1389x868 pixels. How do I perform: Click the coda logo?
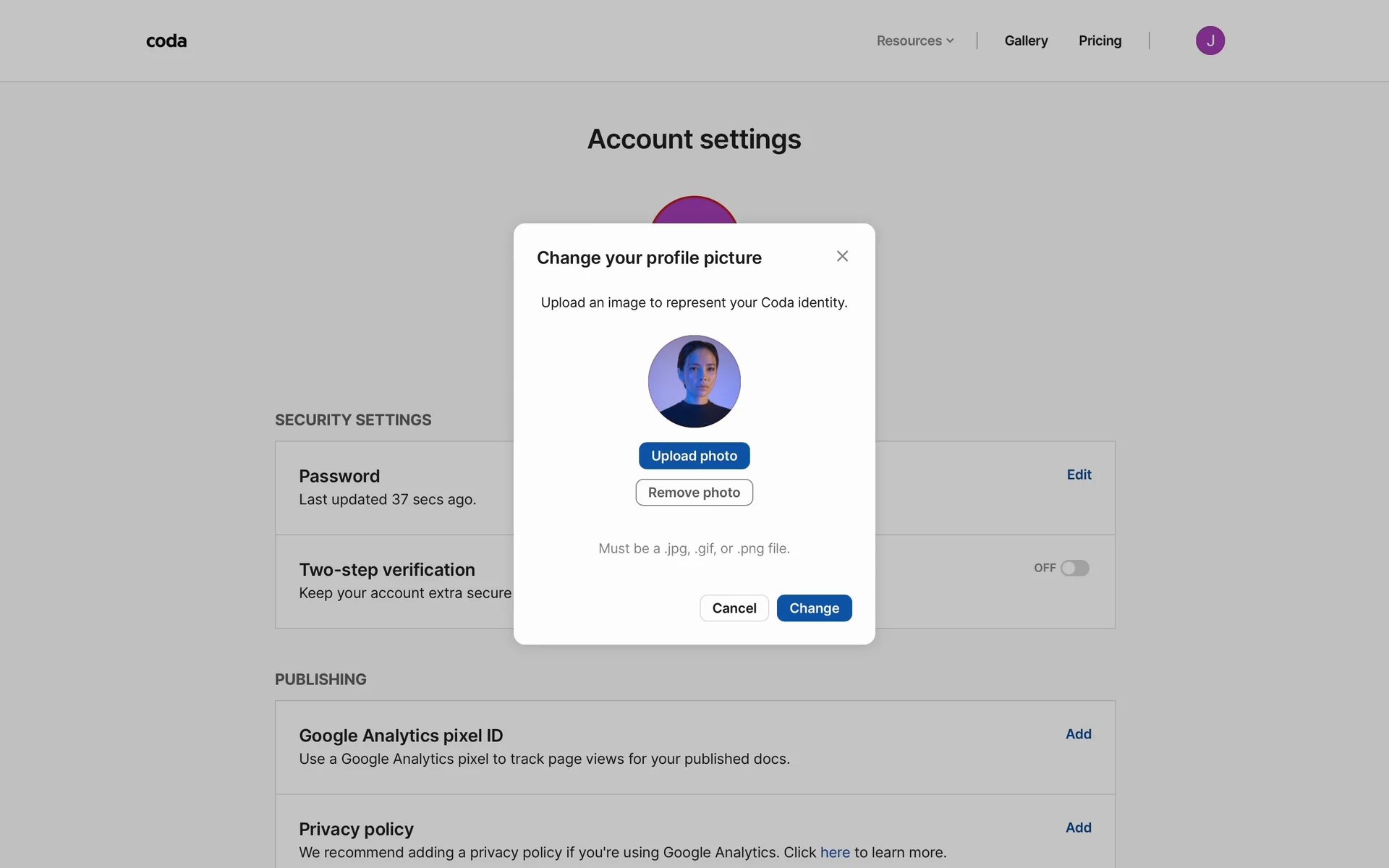click(166, 41)
